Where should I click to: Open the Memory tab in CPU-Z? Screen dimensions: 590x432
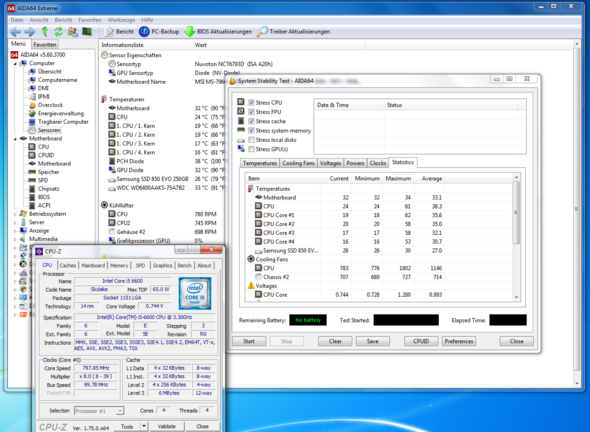(x=119, y=266)
